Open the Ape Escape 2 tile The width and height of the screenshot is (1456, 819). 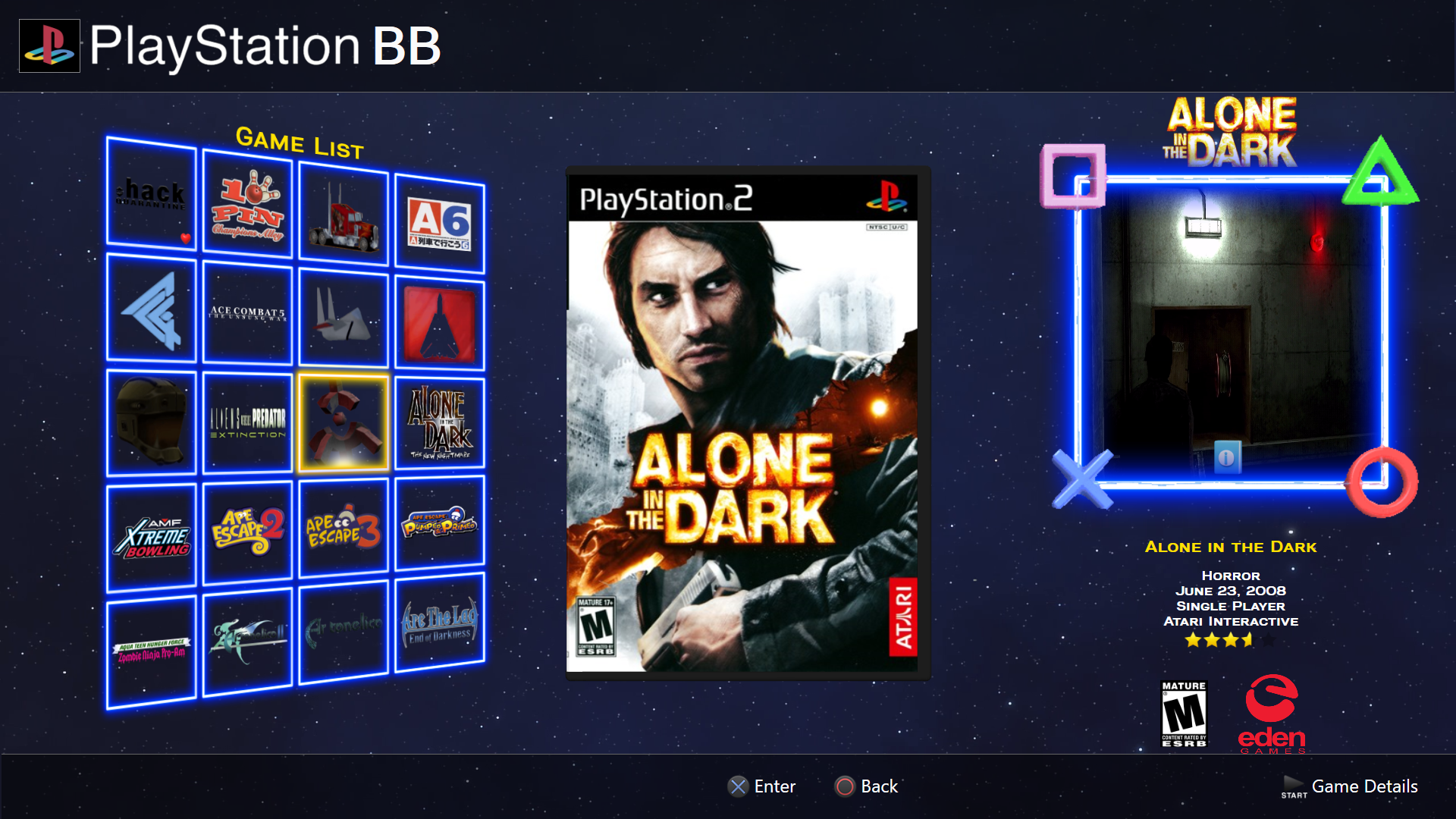click(x=248, y=532)
